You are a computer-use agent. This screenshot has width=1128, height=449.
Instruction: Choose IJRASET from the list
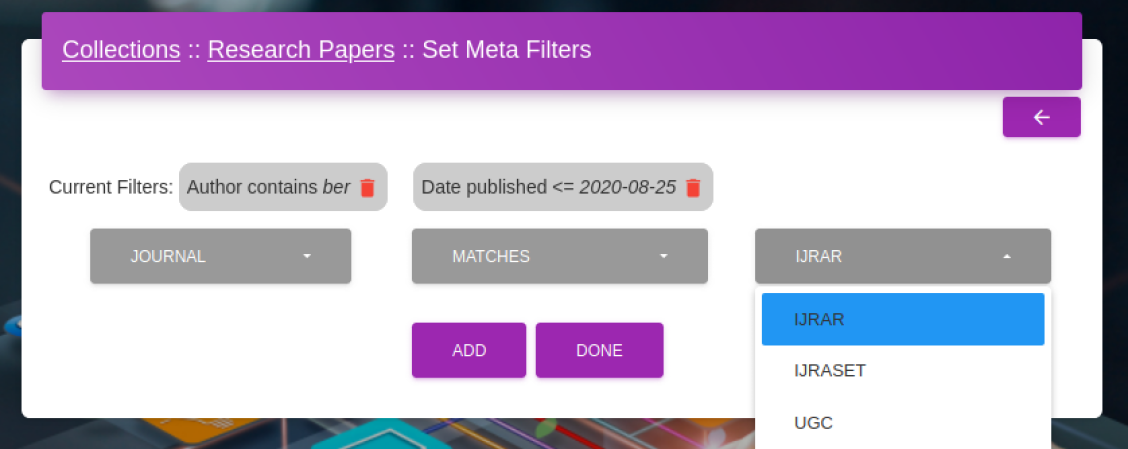pyautogui.click(x=903, y=371)
